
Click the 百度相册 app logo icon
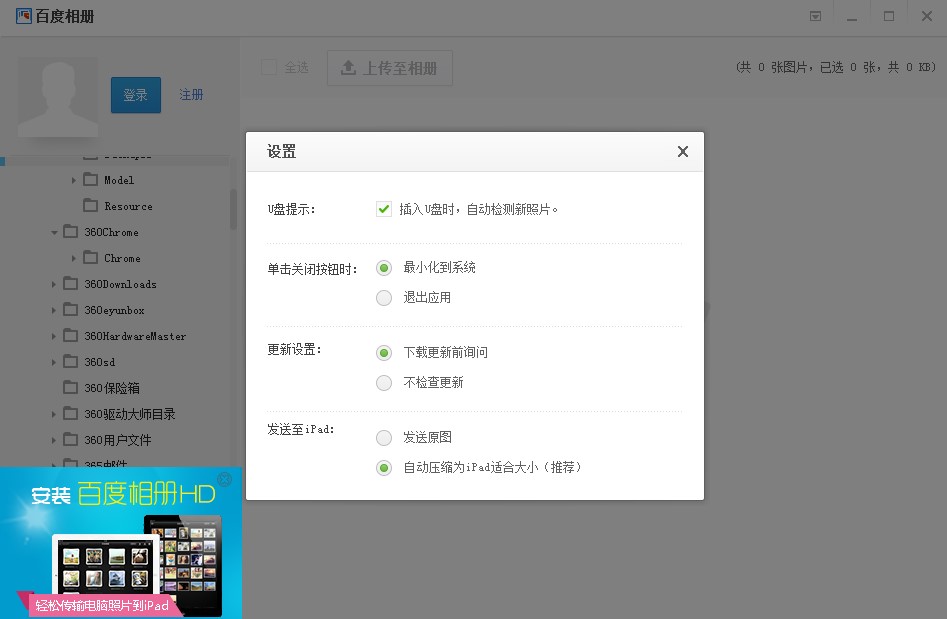click(x=24, y=16)
